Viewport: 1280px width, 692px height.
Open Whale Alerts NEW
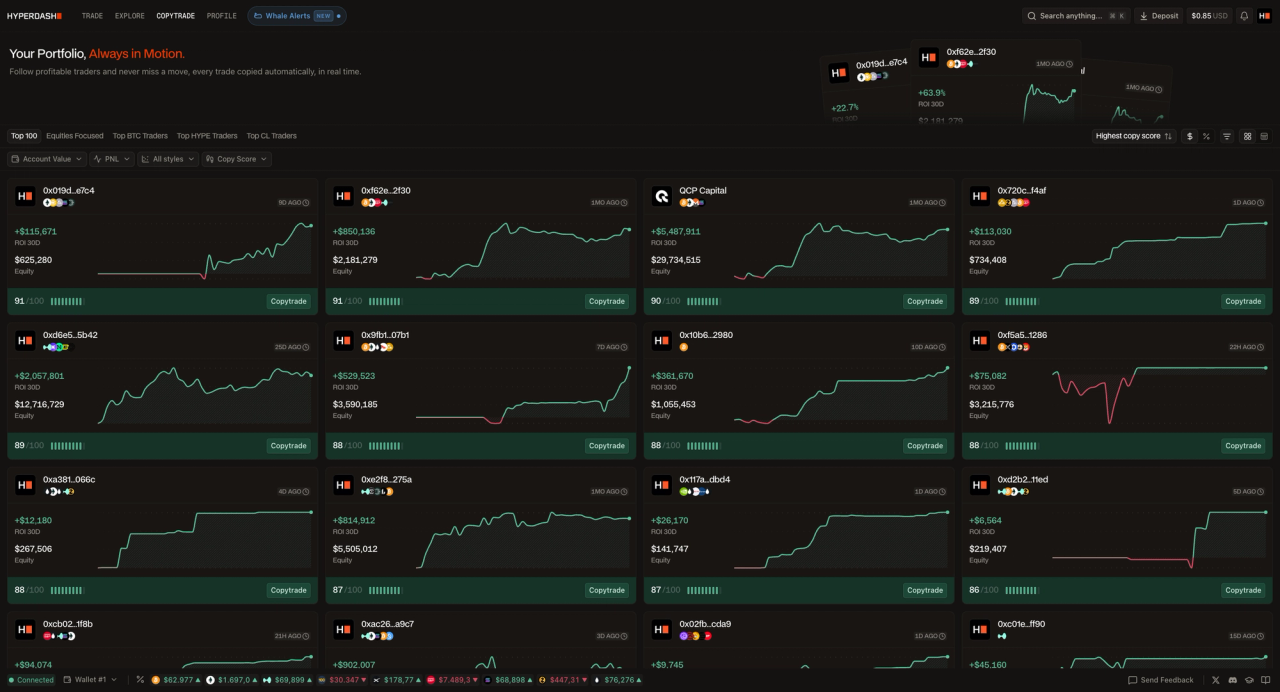297,16
